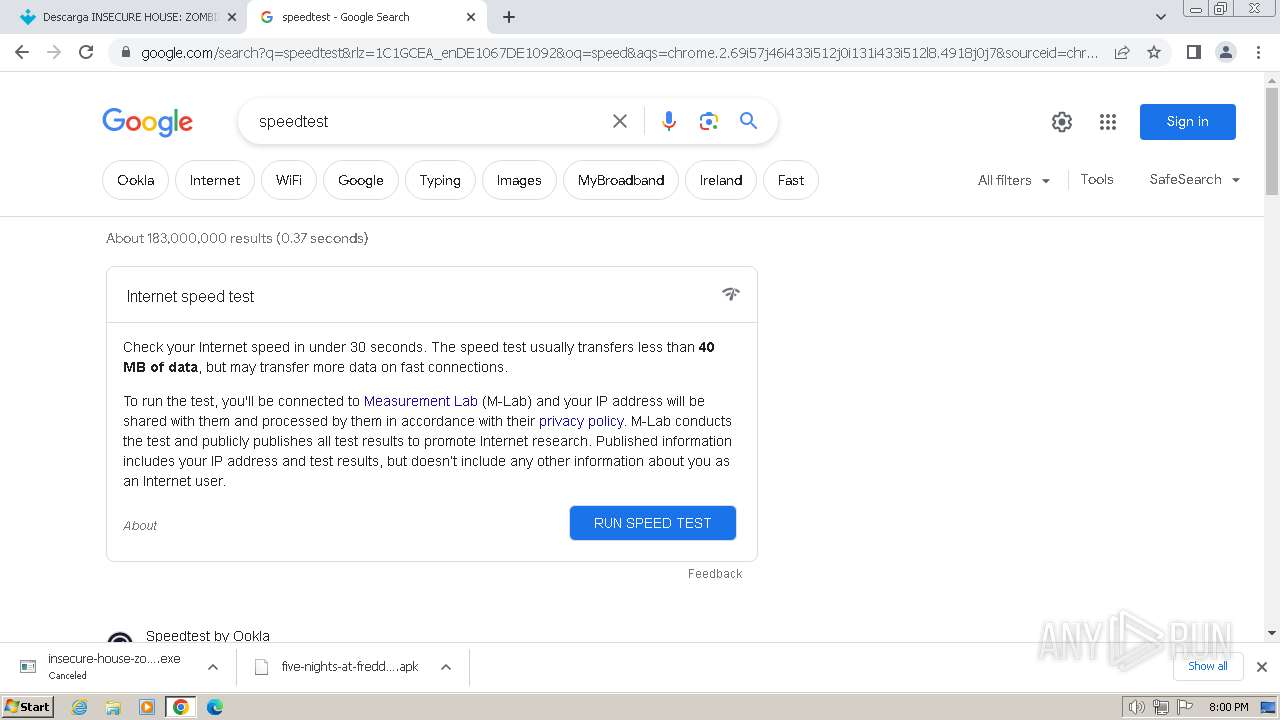Share this page icon in address bar

(x=1122, y=52)
